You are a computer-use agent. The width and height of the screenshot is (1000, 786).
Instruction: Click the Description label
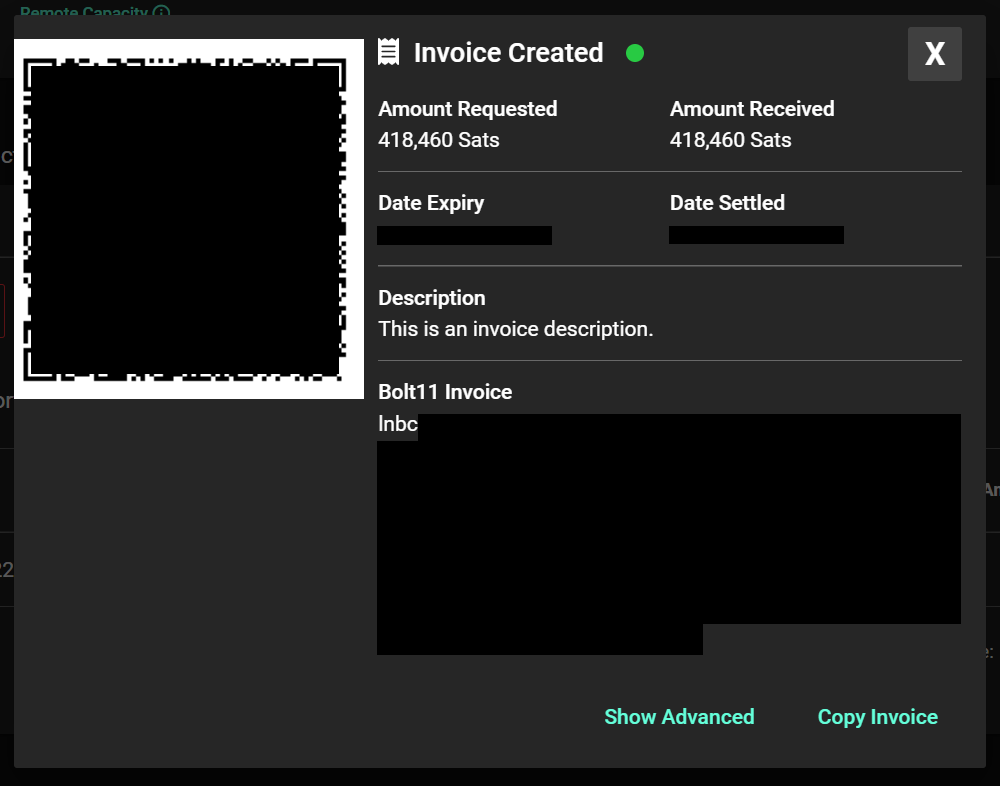pyautogui.click(x=432, y=298)
